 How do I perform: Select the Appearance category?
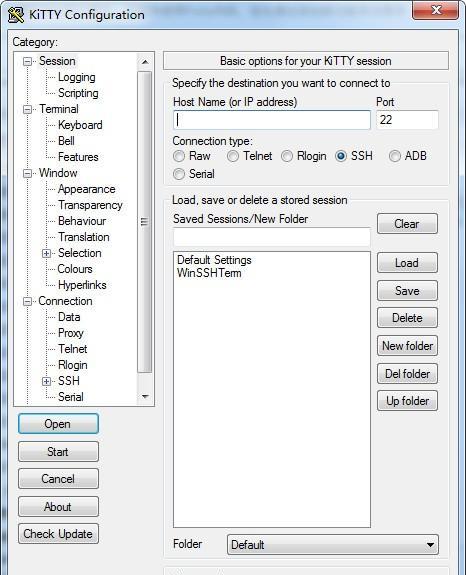(87, 189)
